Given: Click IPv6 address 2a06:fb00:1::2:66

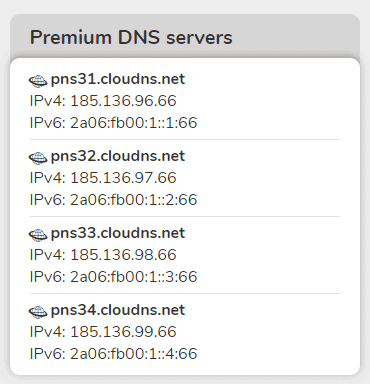Looking at the screenshot, I should click(134, 200).
